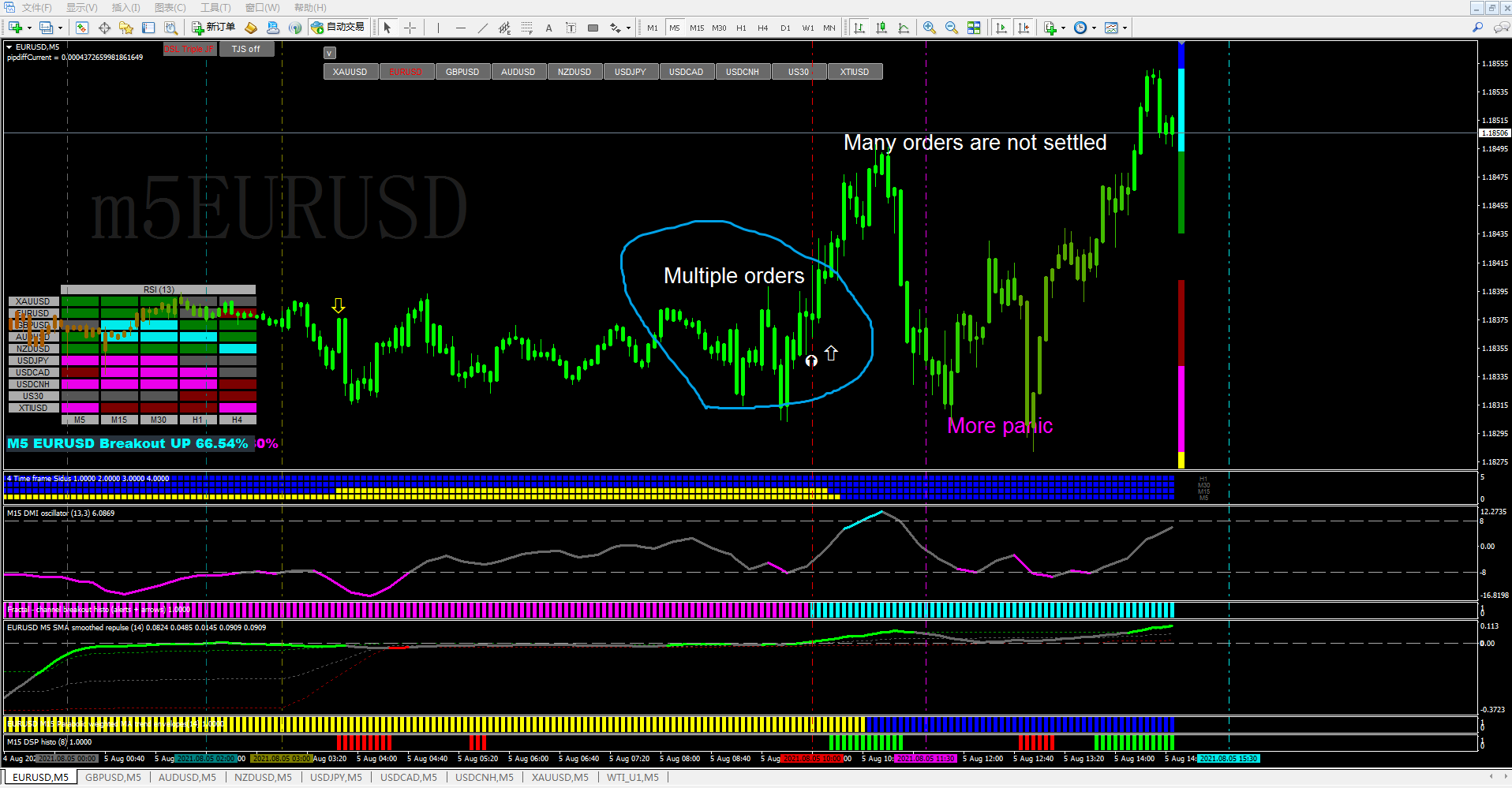Toggle the AutoTrading (自动交易) button
The width and height of the screenshot is (1512, 788).
coord(339,28)
